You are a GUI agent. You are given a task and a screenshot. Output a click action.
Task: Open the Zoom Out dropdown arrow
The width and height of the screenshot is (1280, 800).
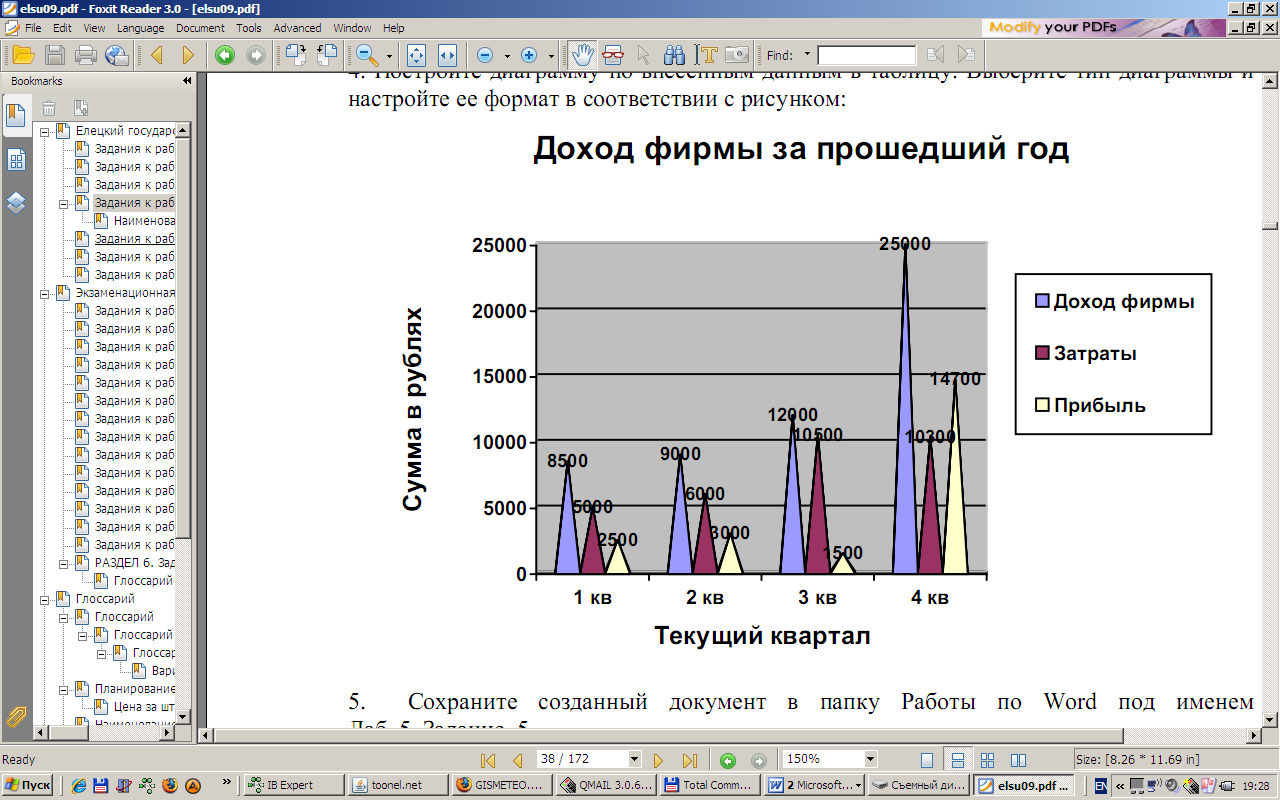(x=507, y=56)
